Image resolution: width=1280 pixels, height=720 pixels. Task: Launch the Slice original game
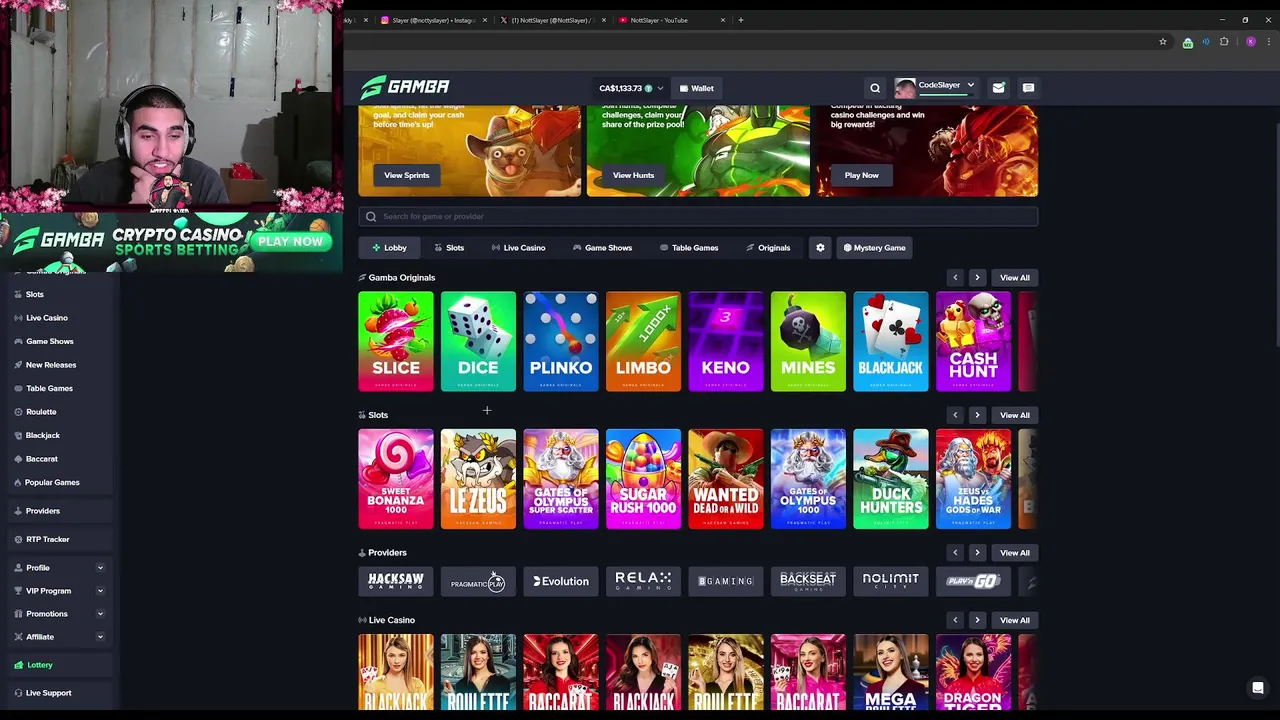click(396, 341)
